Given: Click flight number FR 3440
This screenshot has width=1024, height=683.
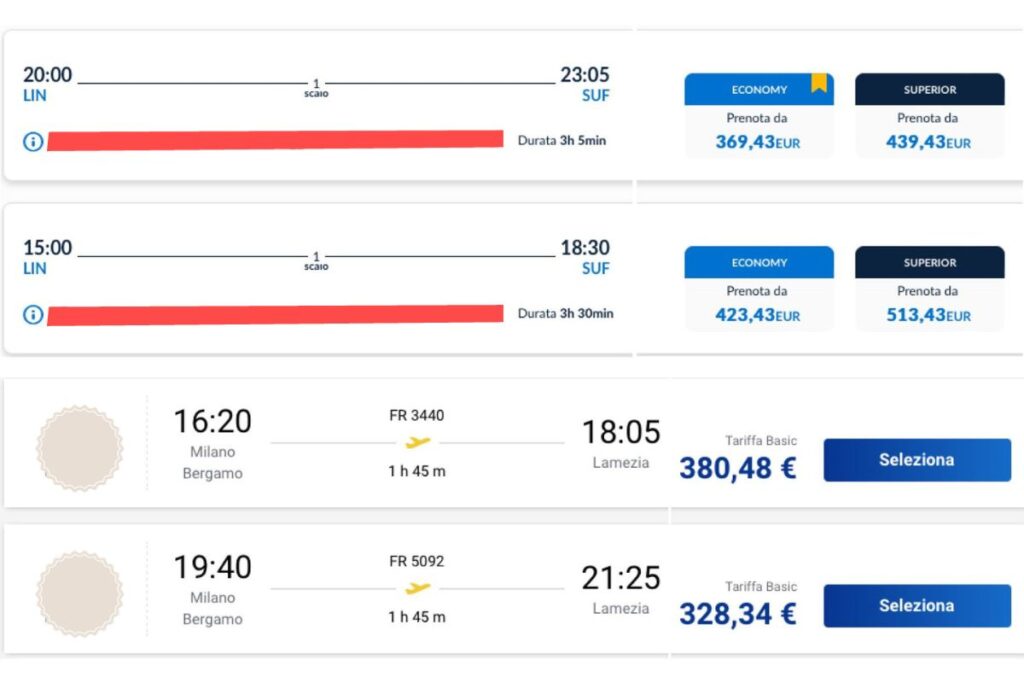Looking at the screenshot, I should [417, 415].
